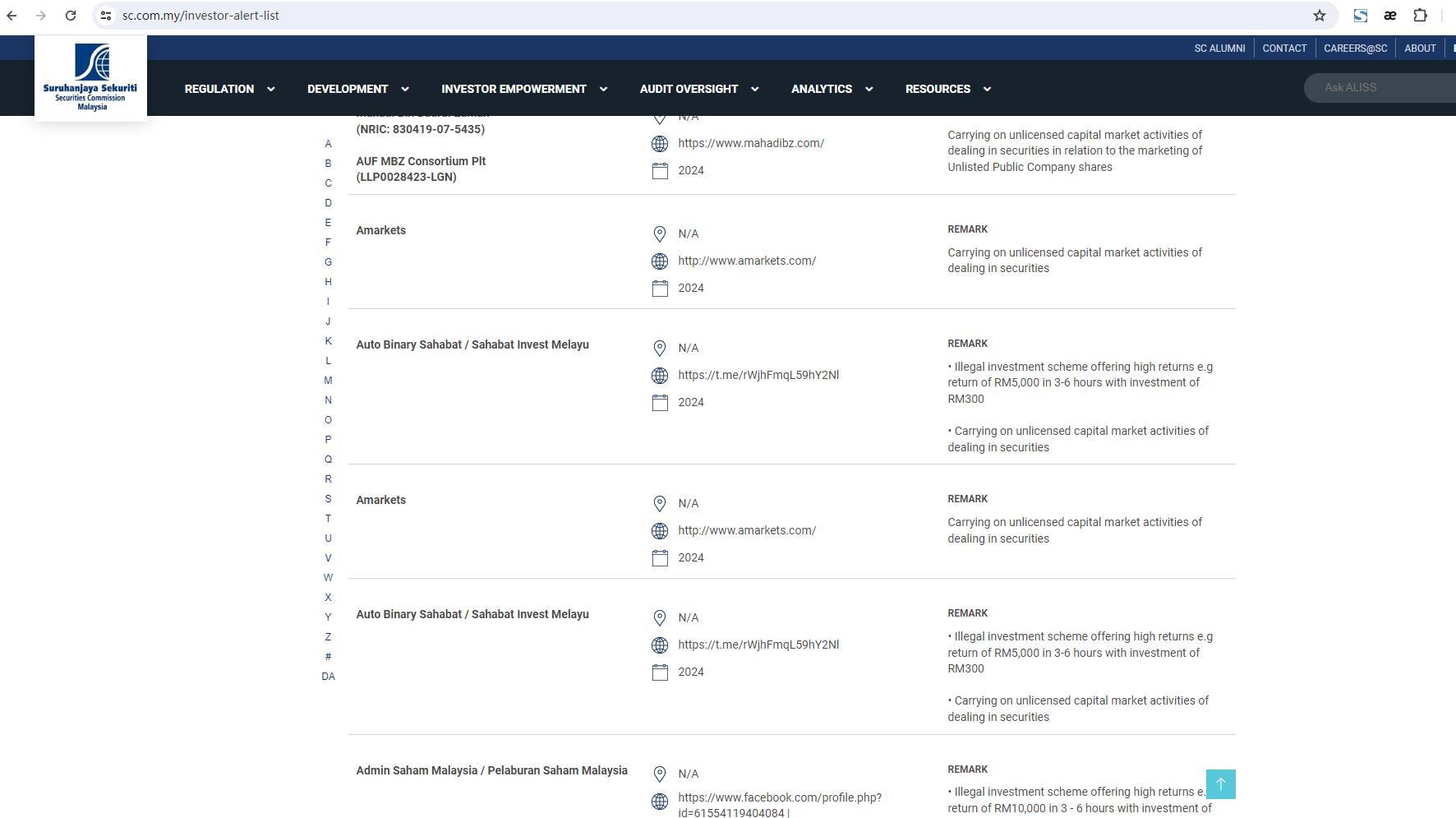
Task: Open the browser extensions puzzle icon
Action: pyautogui.click(x=1420, y=16)
